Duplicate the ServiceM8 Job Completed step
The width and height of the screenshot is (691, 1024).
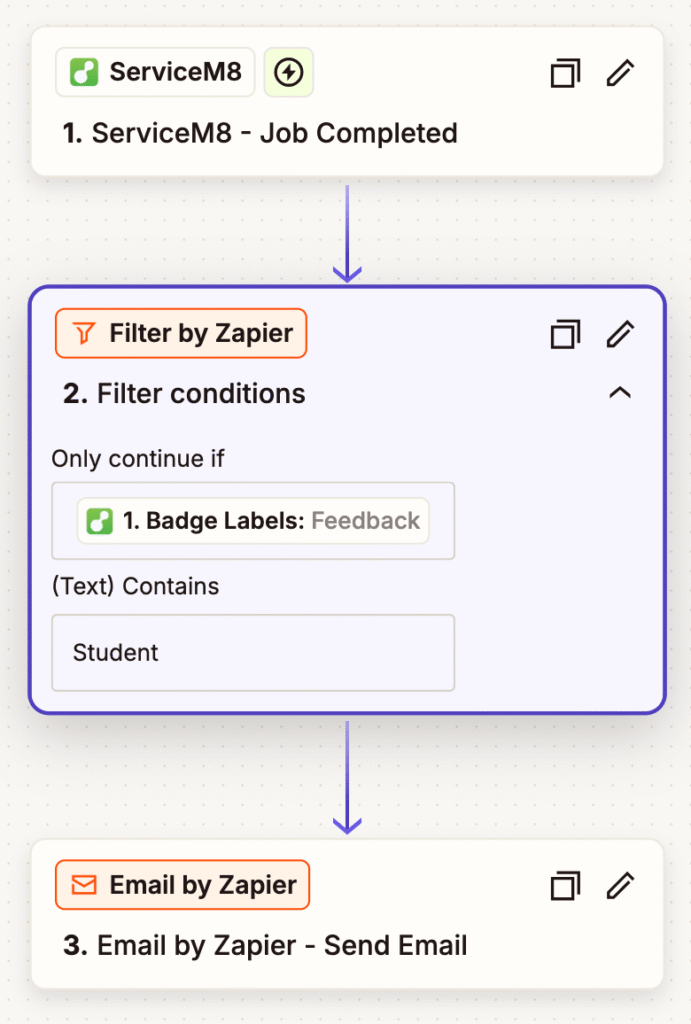pyautogui.click(x=565, y=73)
